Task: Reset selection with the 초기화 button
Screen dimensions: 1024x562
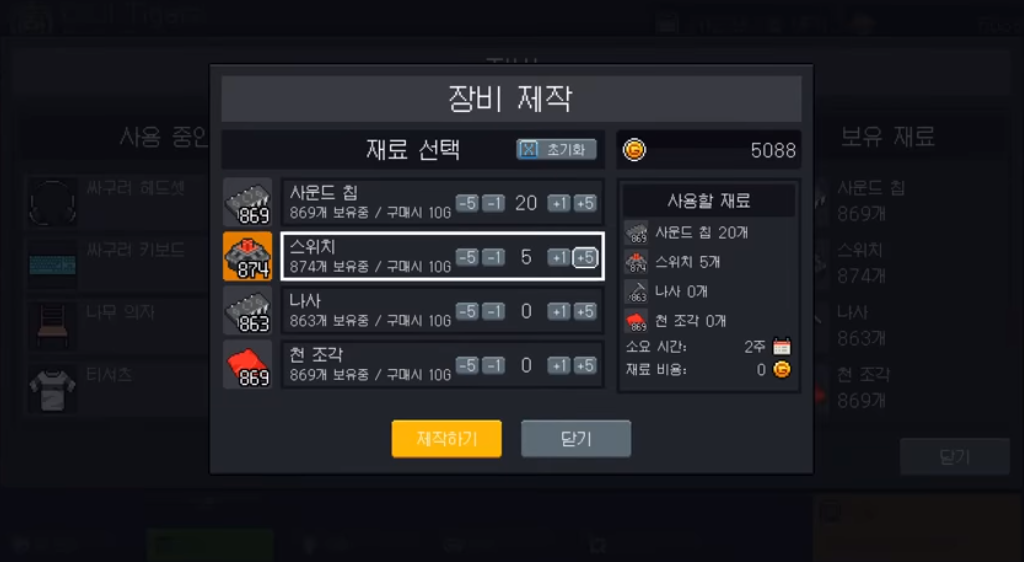Action: tap(556, 149)
